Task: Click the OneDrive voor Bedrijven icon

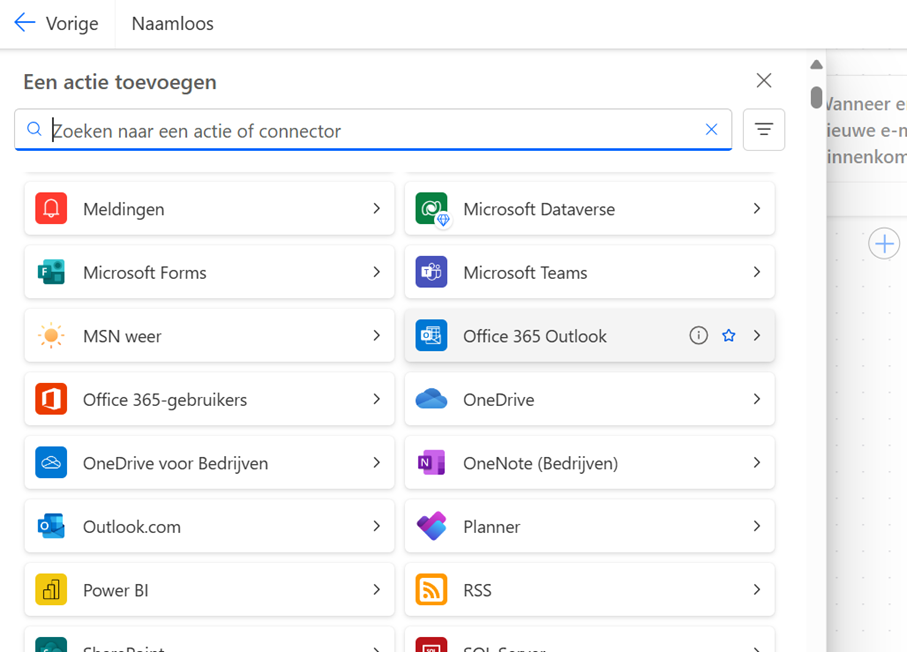Action: 51,463
